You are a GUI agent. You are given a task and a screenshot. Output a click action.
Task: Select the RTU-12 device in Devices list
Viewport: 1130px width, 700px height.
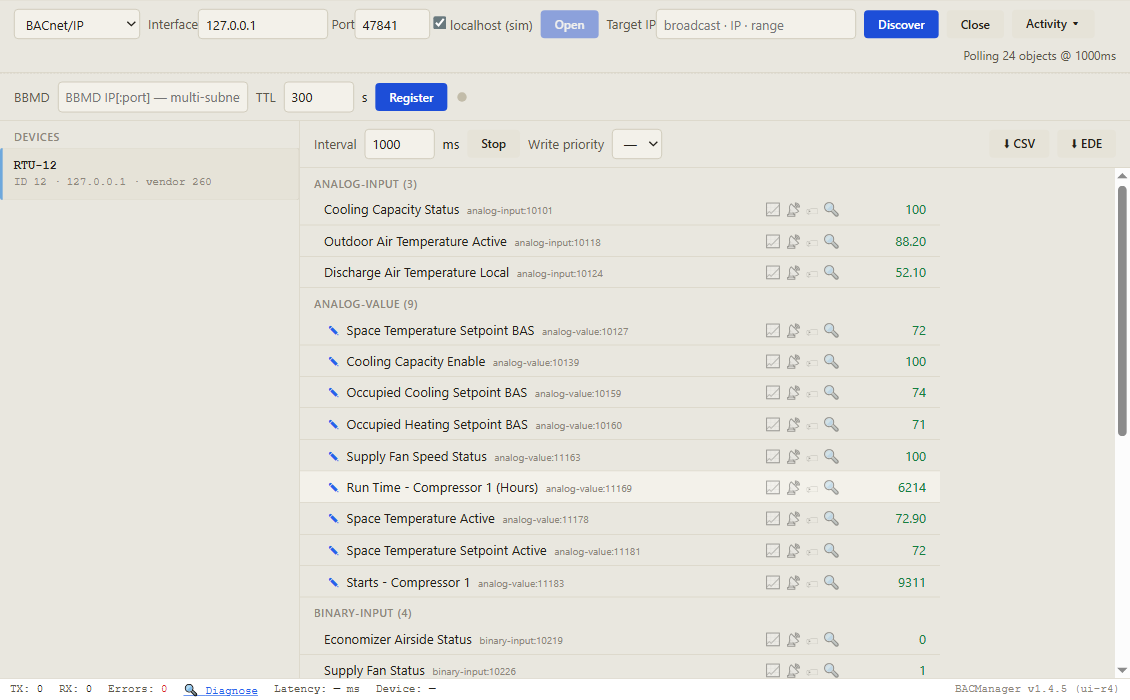(x=150, y=174)
